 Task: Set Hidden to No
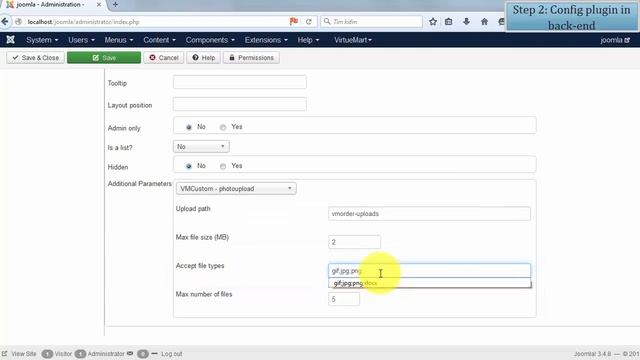(x=189, y=166)
